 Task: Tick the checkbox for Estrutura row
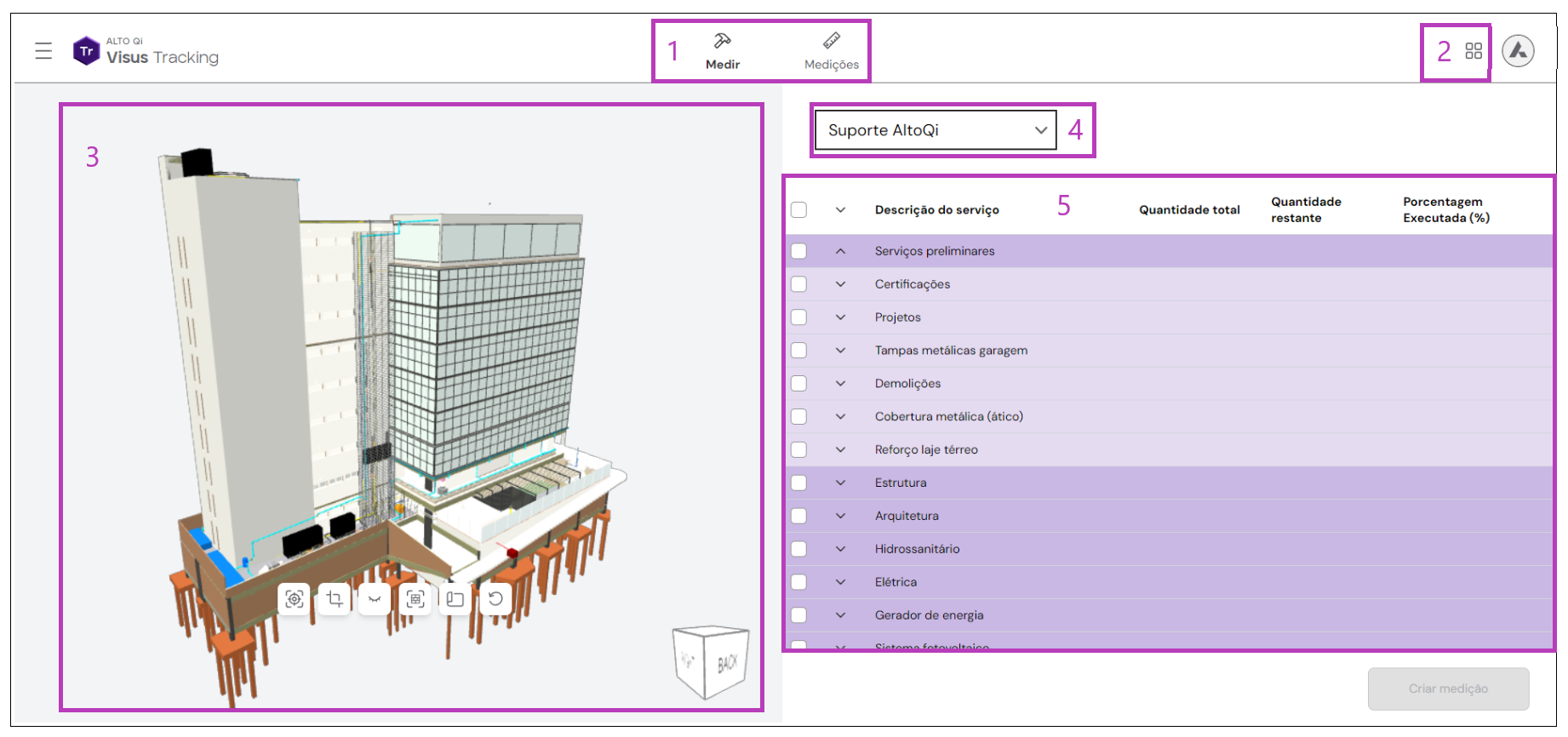click(798, 483)
